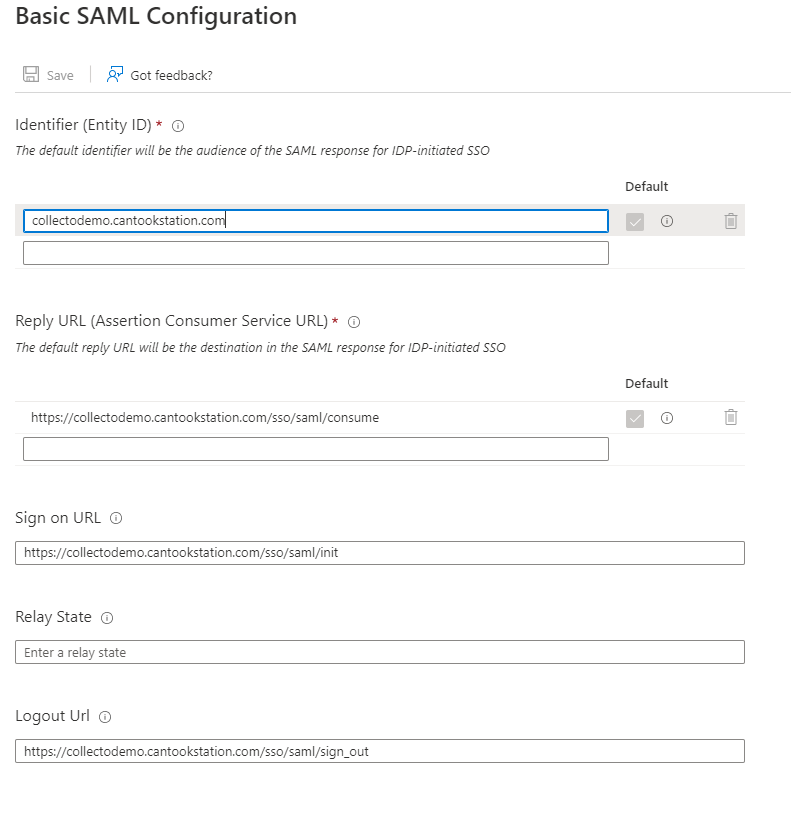This screenshot has height=827, width=791.
Task: Toggle Default checkbox for reply URL
Action: tap(635, 419)
